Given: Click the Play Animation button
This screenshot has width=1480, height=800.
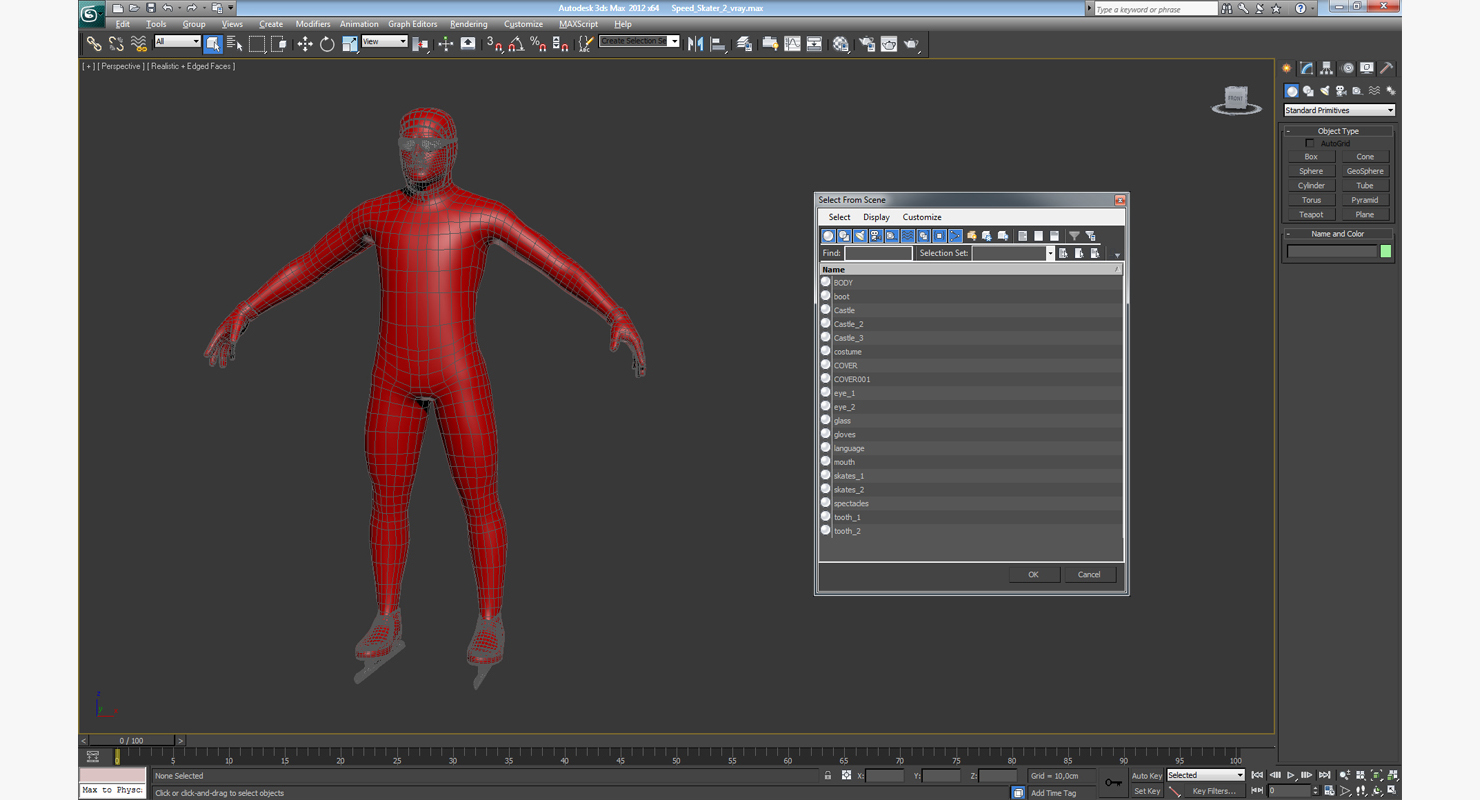Looking at the screenshot, I should click(1291, 775).
